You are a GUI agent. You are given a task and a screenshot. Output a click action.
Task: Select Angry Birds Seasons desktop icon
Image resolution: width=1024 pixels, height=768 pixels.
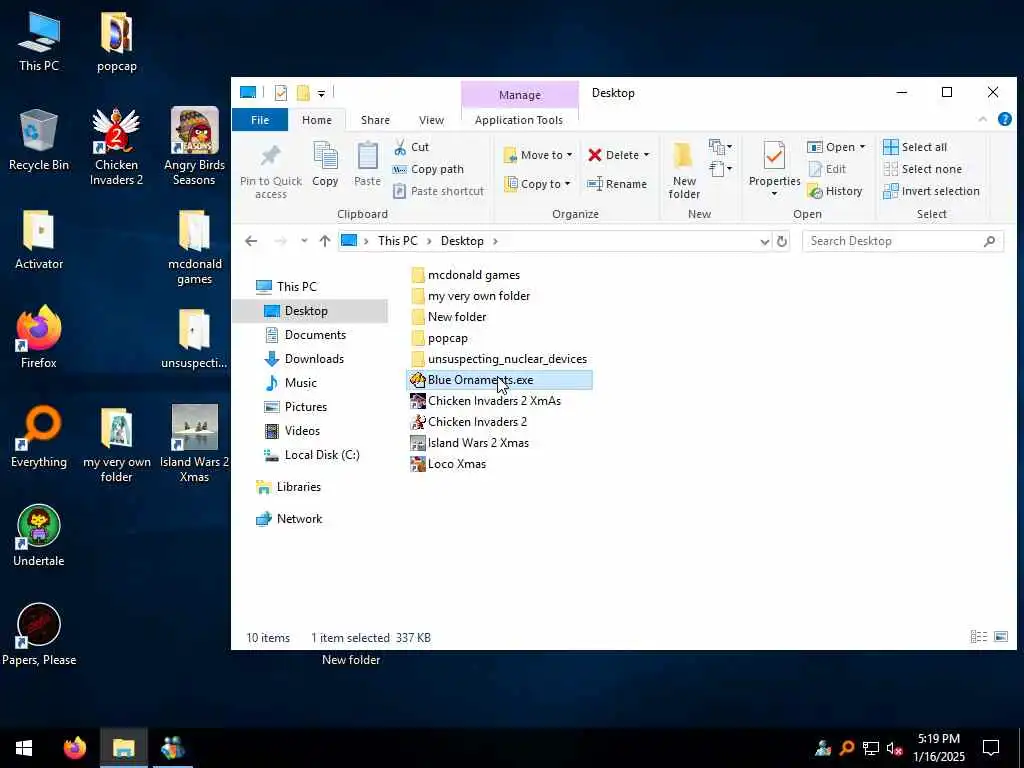click(x=194, y=147)
